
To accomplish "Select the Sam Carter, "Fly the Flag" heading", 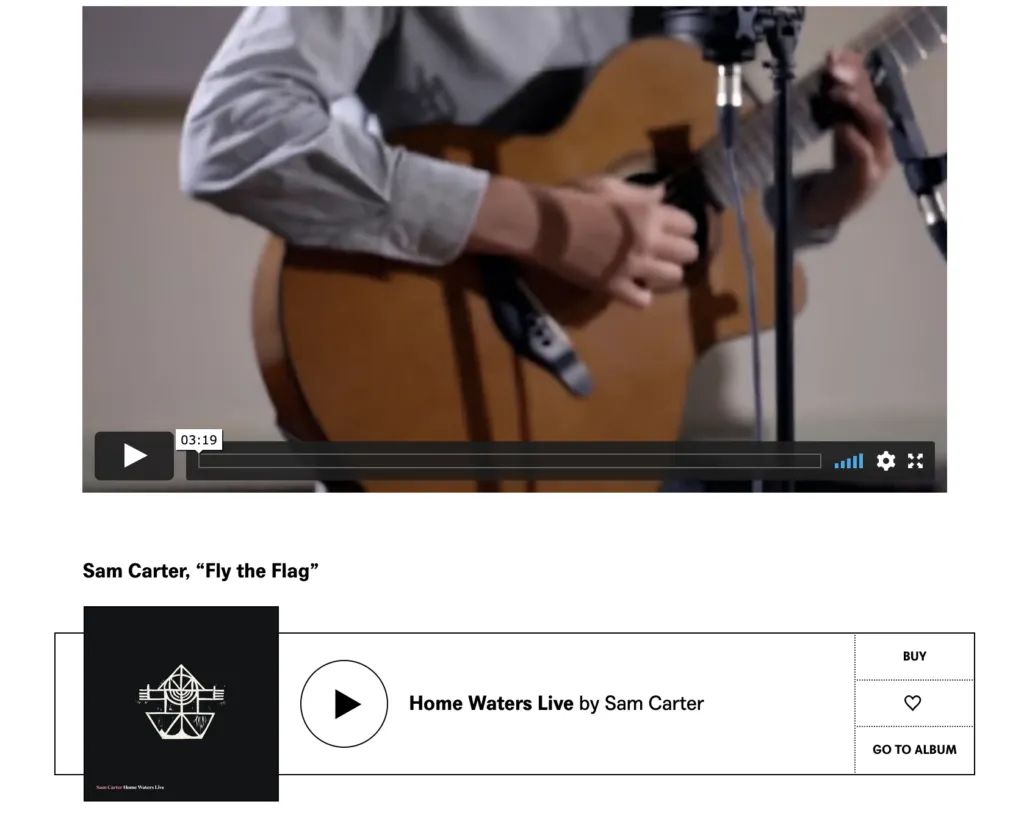I will pos(200,571).
